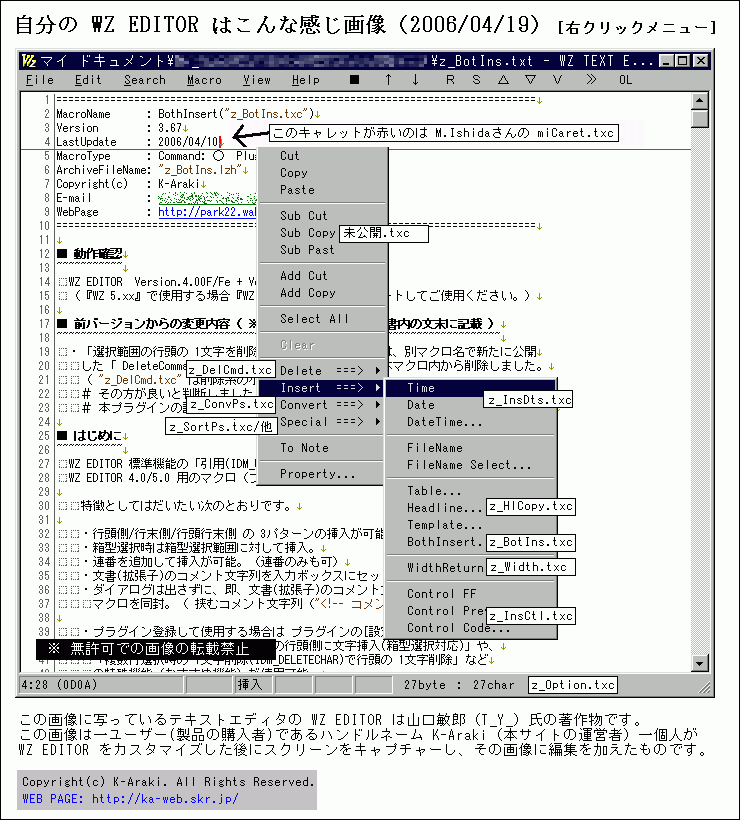740x820 pixels.
Task: Select Control Code... in Insert submenu
Action: click(471, 628)
